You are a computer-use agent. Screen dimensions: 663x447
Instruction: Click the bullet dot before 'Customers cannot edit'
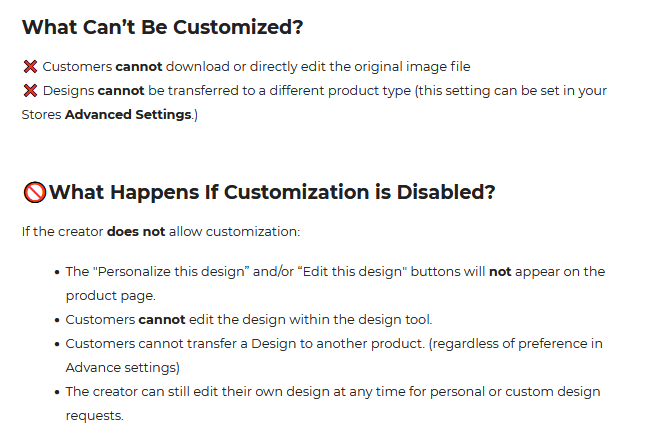(x=57, y=320)
